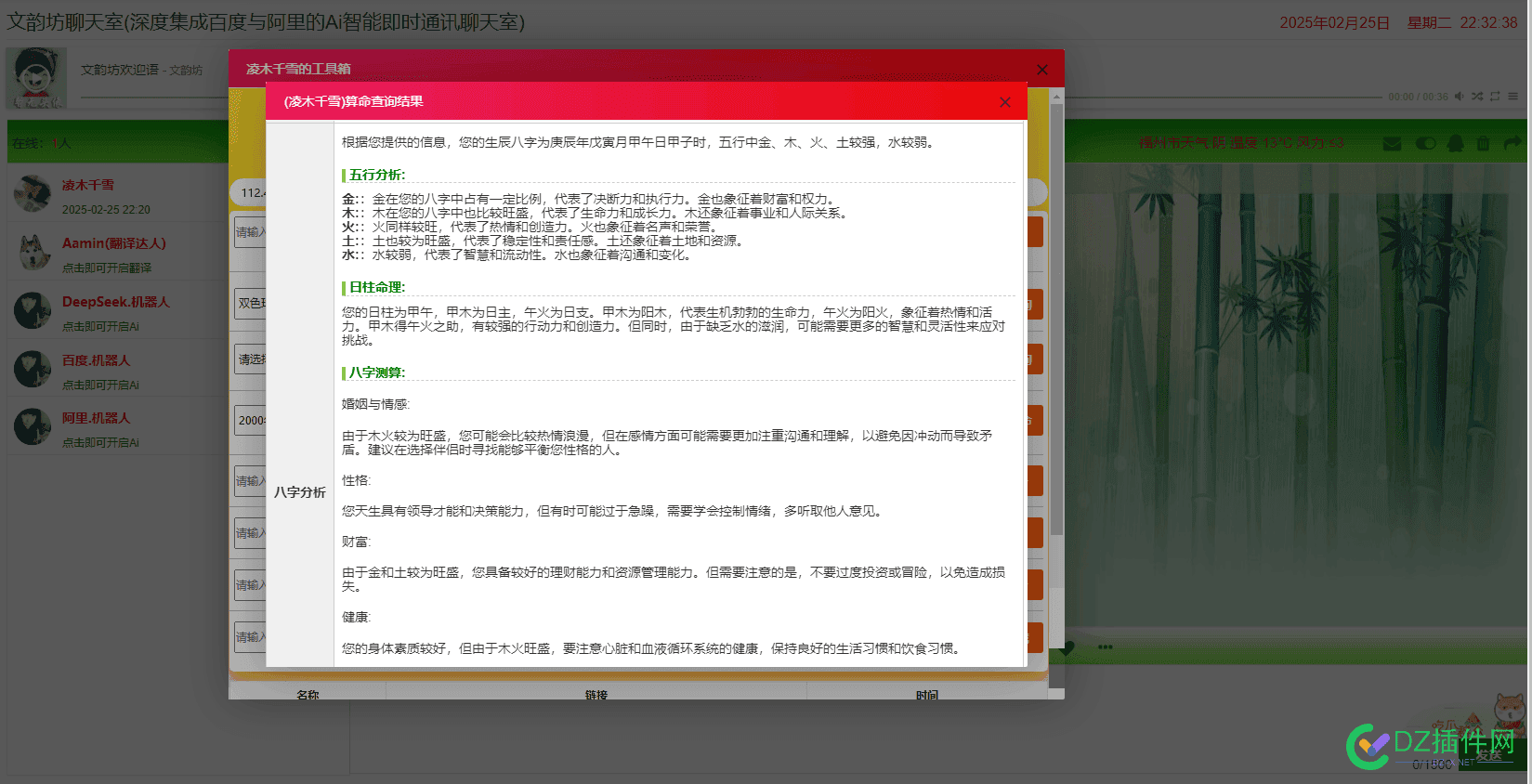Viewport: 1532px width, 784px height.
Task: Close the 算命查询结果 result dialog
Action: tap(1004, 102)
